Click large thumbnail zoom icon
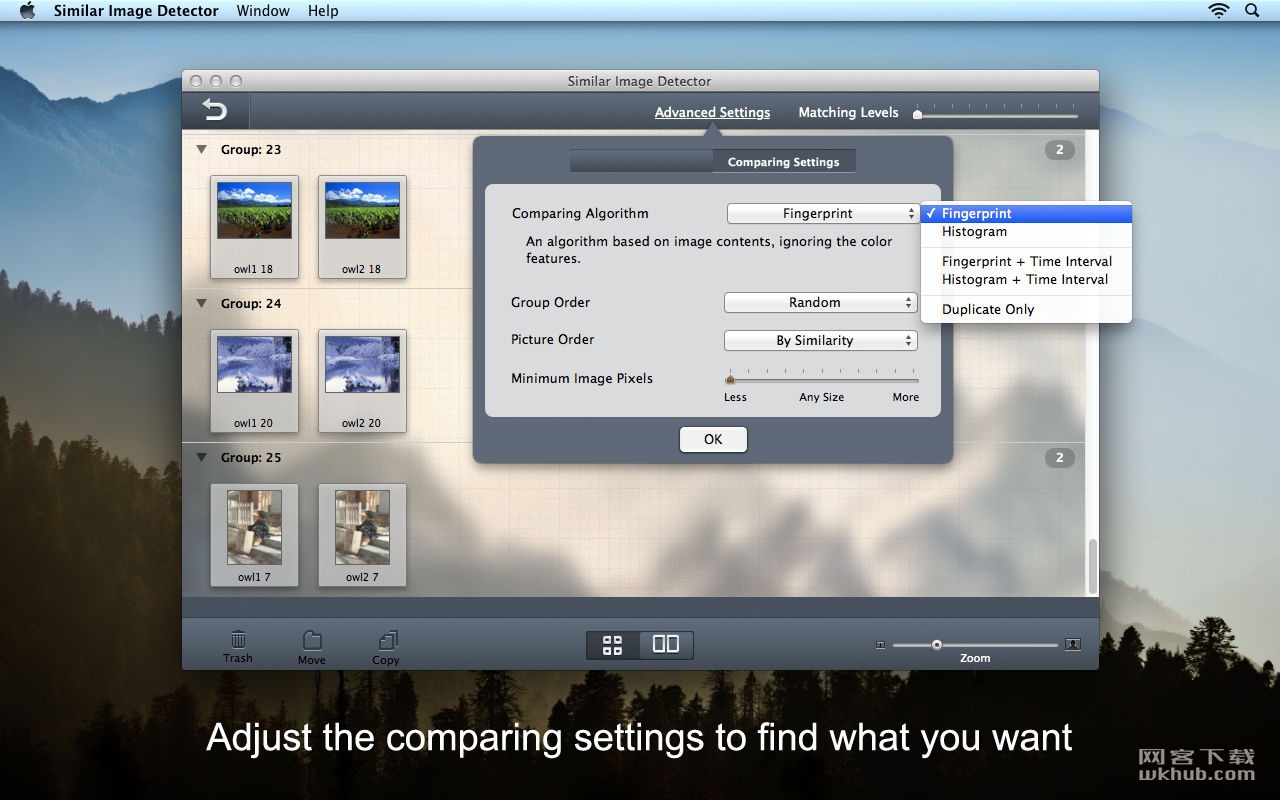This screenshot has width=1280, height=800. (x=1073, y=645)
